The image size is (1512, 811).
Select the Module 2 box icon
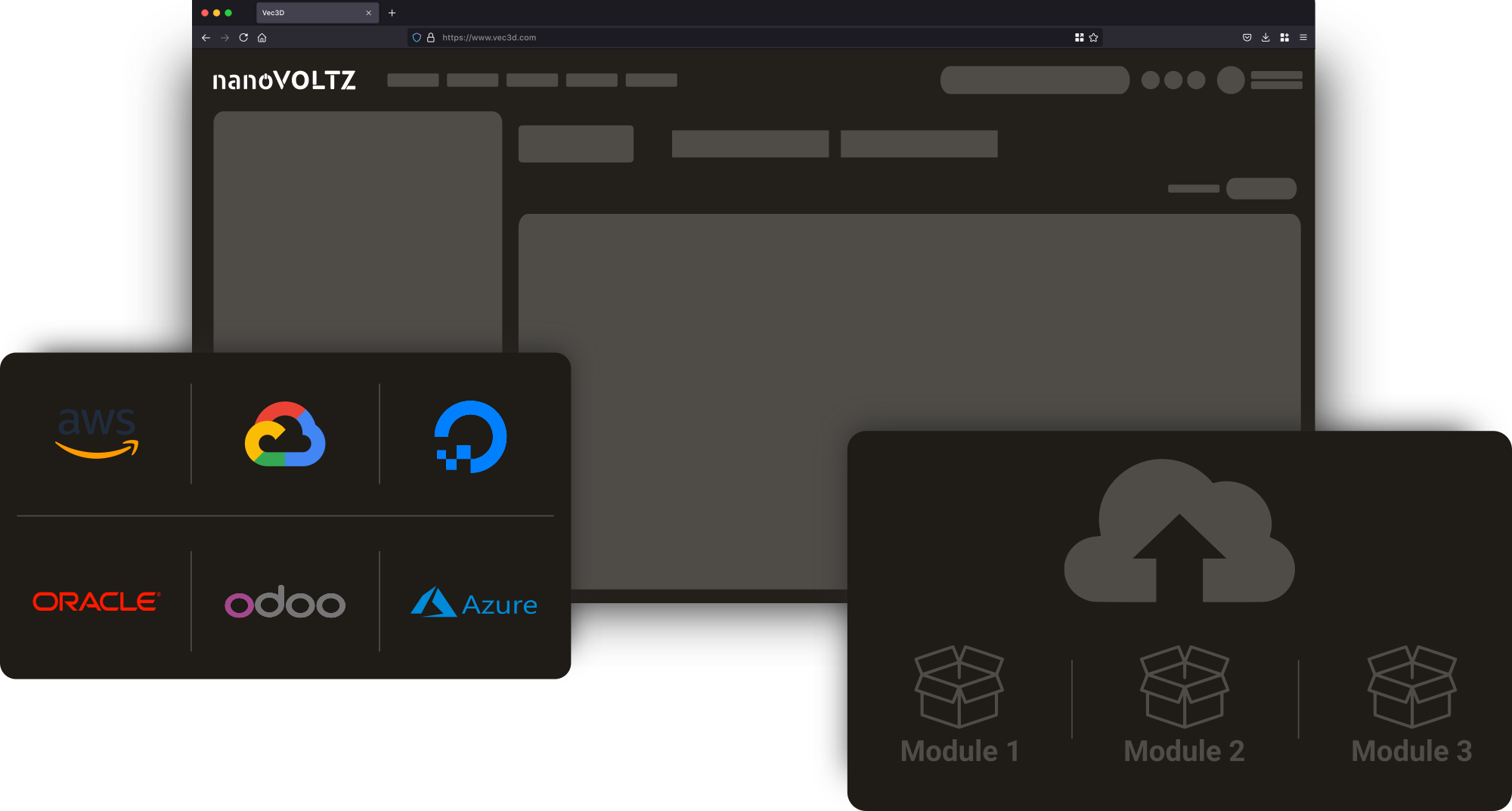1185,686
